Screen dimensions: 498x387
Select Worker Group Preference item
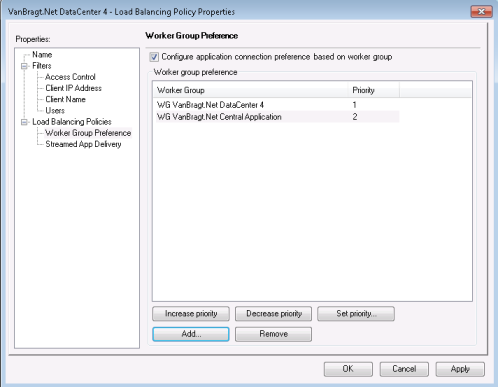(88, 133)
